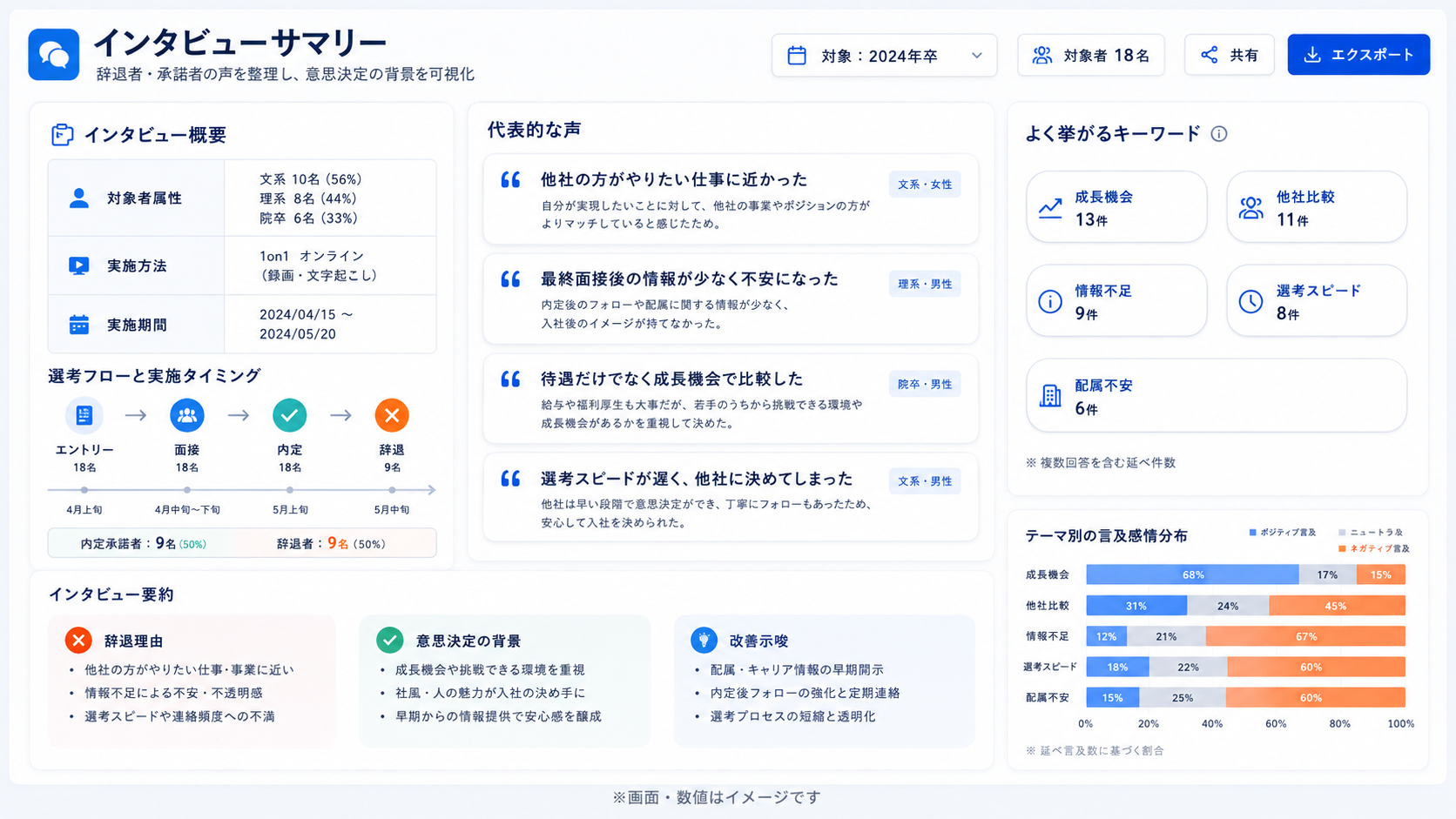Click the 院卒・男性 tag
This screenshot has height=819, width=1456.
coord(925,384)
